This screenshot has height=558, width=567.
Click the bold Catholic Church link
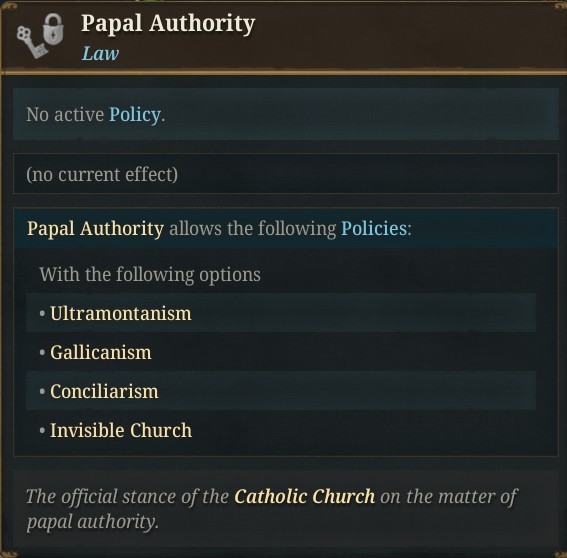pos(304,496)
